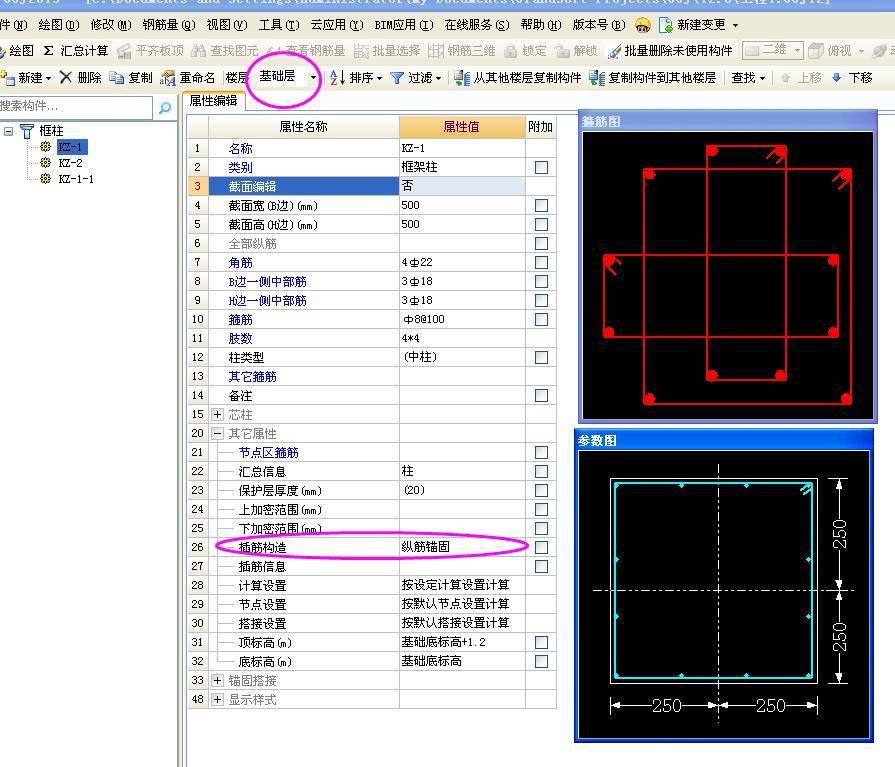Click the 新建 new component icon
This screenshot has height=767, width=895.
7,78
